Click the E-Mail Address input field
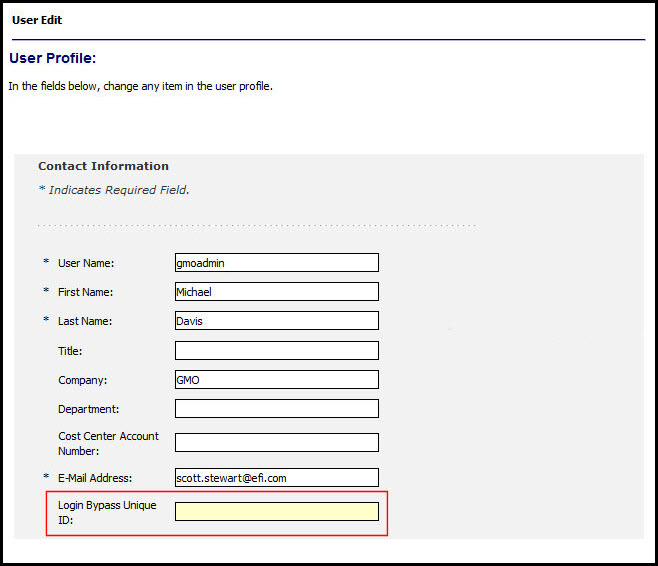This screenshot has width=658, height=566. tap(276, 478)
